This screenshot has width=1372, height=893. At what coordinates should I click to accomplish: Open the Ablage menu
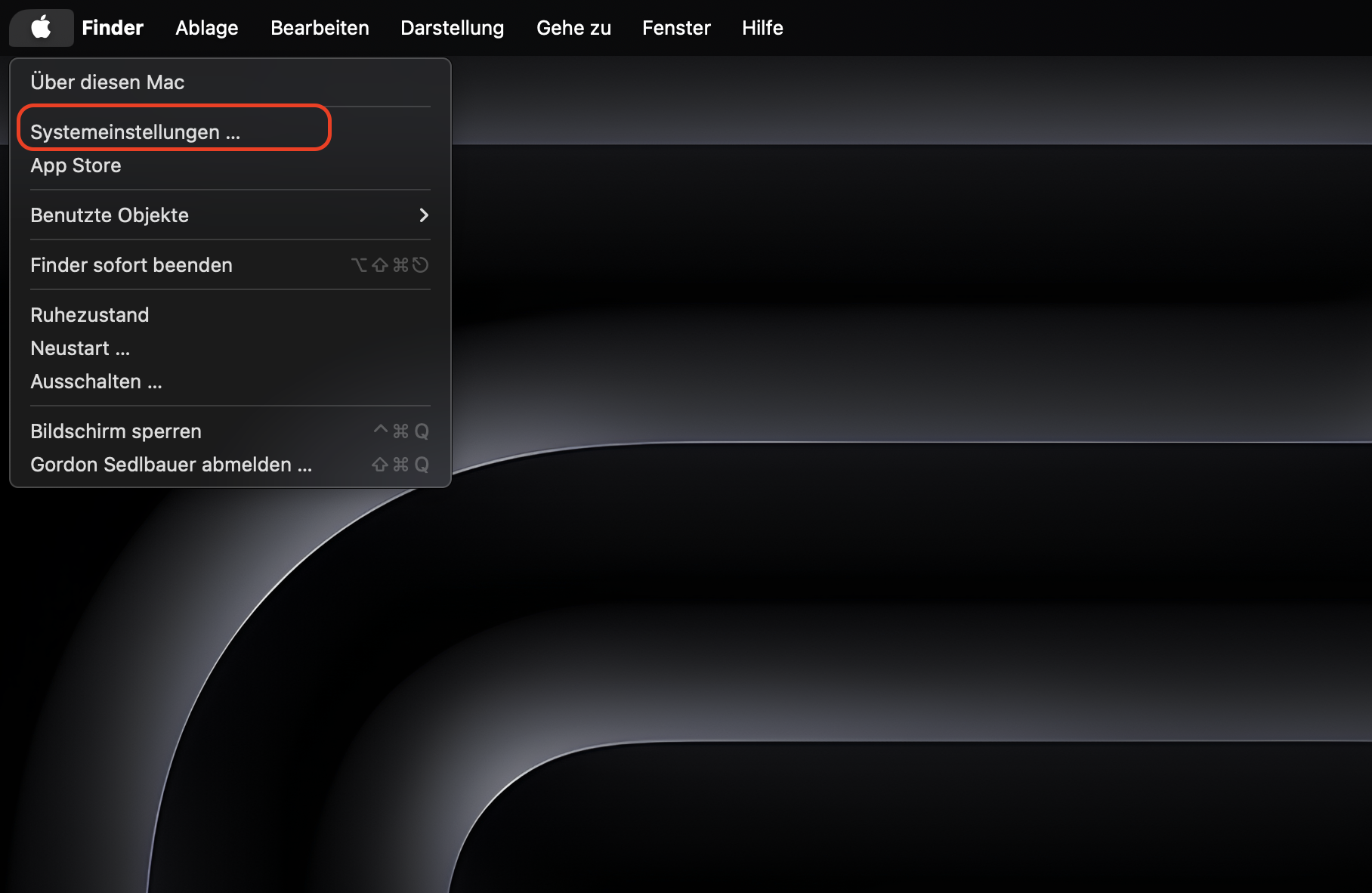coord(206,27)
